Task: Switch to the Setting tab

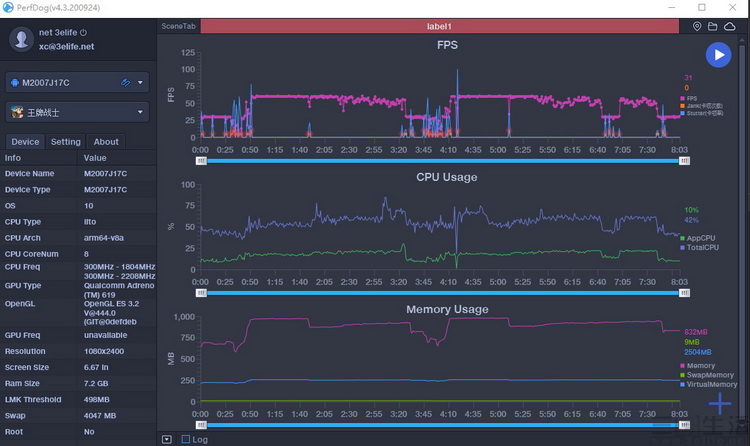Action: pos(66,142)
